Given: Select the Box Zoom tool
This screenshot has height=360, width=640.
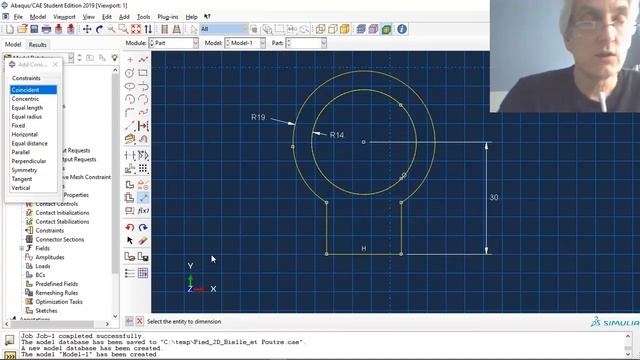Looking at the screenshot, I should (x=123, y=29).
